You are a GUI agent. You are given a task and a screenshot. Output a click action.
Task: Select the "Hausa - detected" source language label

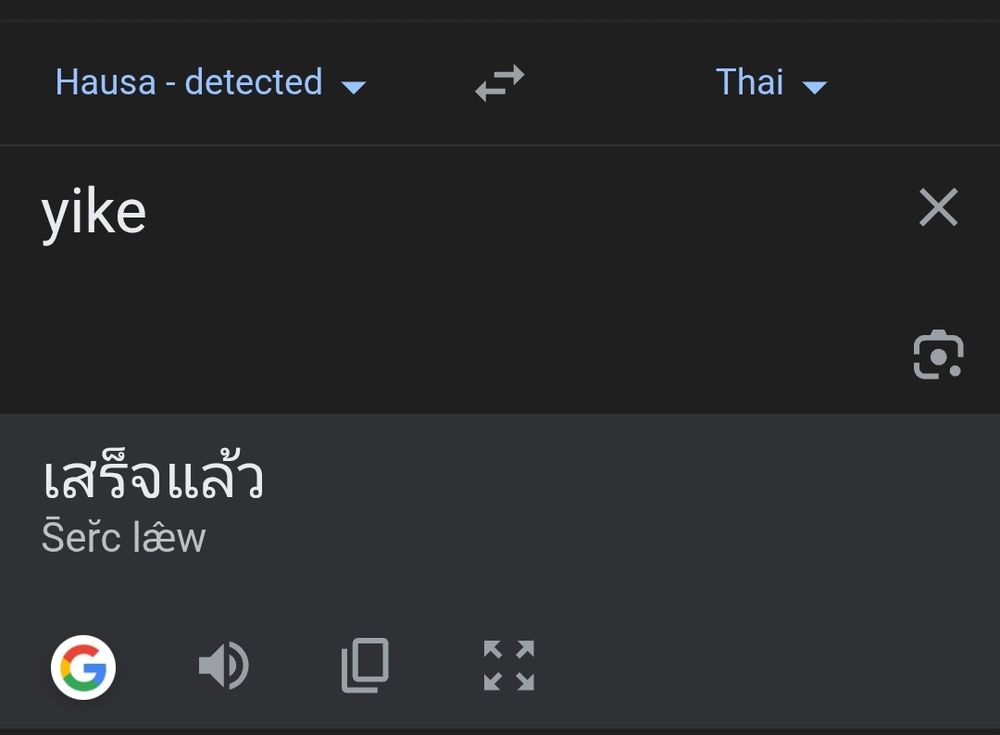coord(188,82)
